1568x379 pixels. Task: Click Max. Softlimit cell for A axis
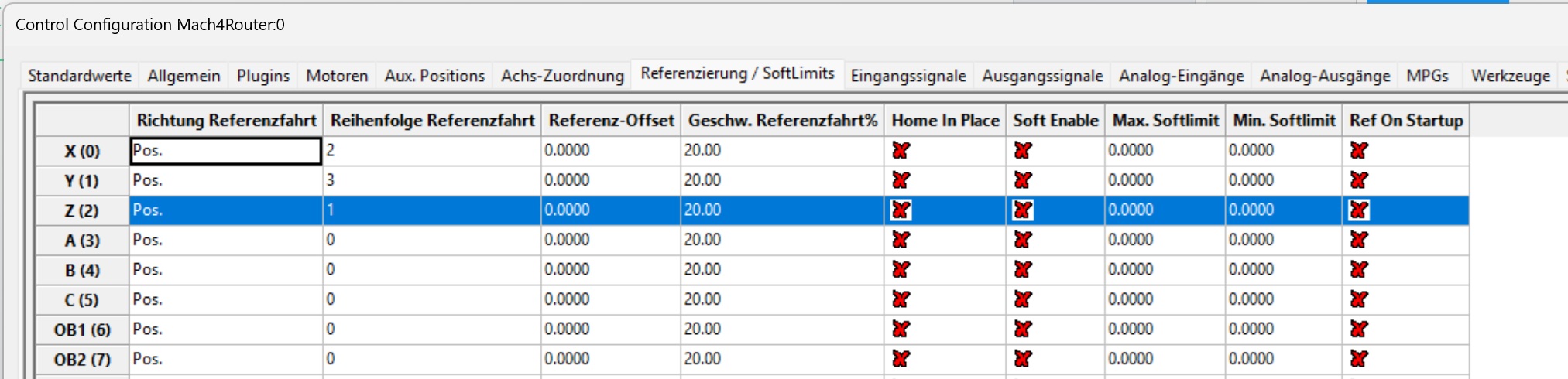point(1165,240)
